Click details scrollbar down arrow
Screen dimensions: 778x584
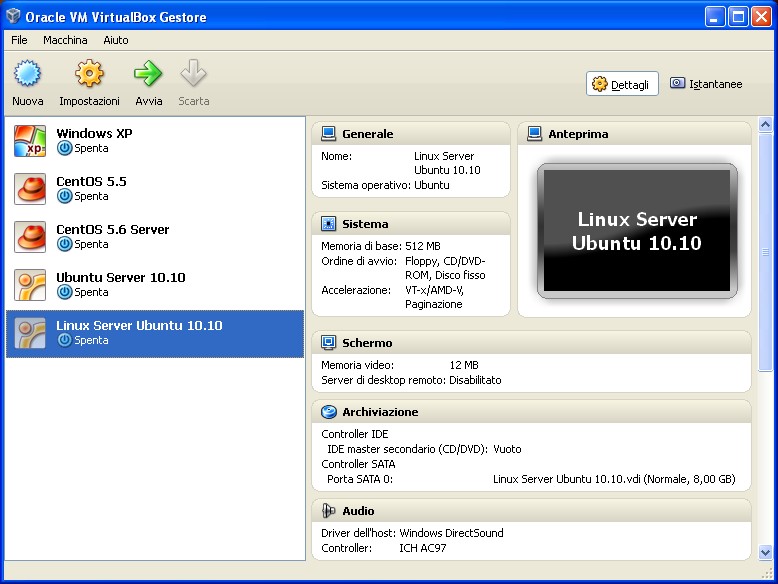(x=766, y=552)
